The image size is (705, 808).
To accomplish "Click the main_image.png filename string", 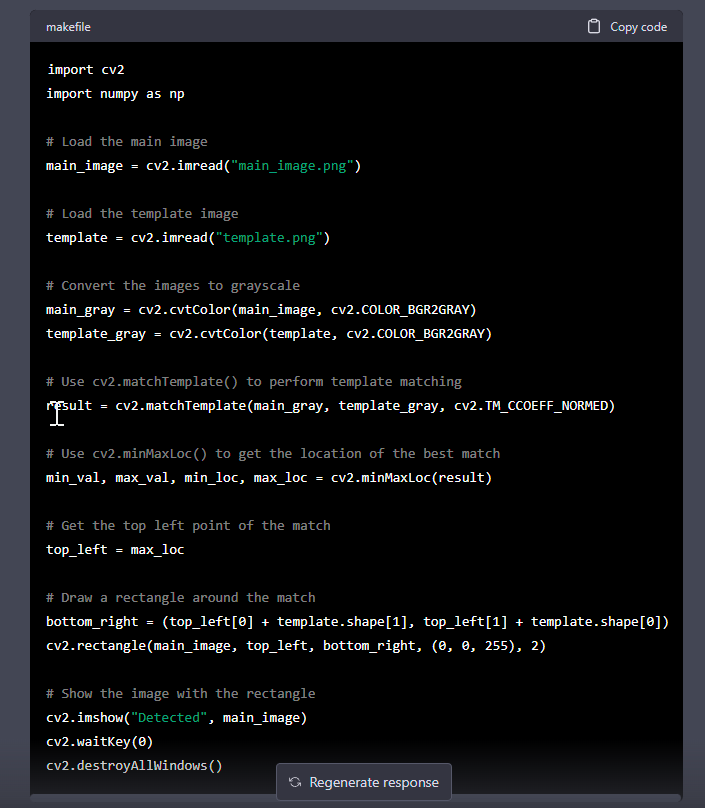I will click(291, 165).
